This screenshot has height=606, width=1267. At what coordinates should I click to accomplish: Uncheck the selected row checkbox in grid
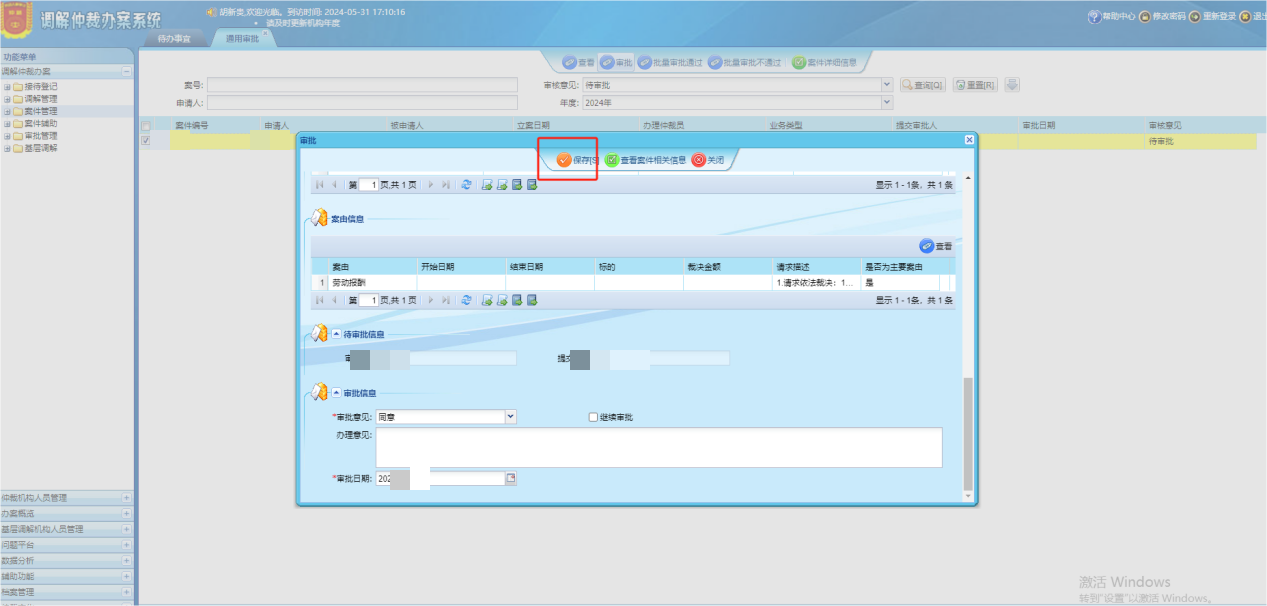pos(147,141)
